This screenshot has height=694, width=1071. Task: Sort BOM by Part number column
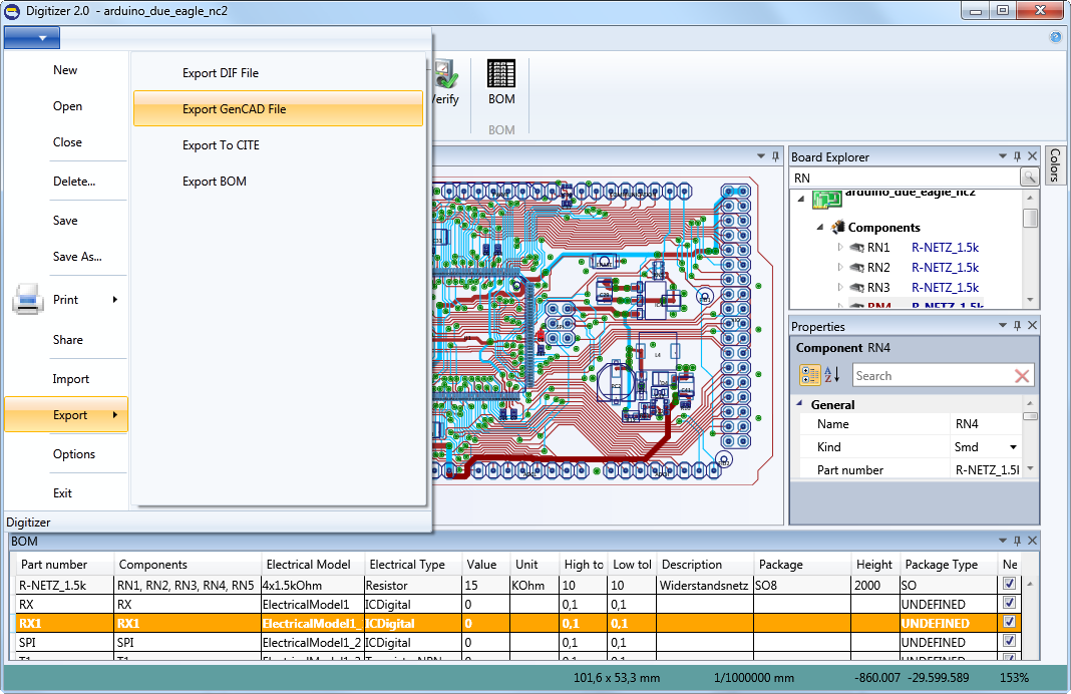click(65, 564)
